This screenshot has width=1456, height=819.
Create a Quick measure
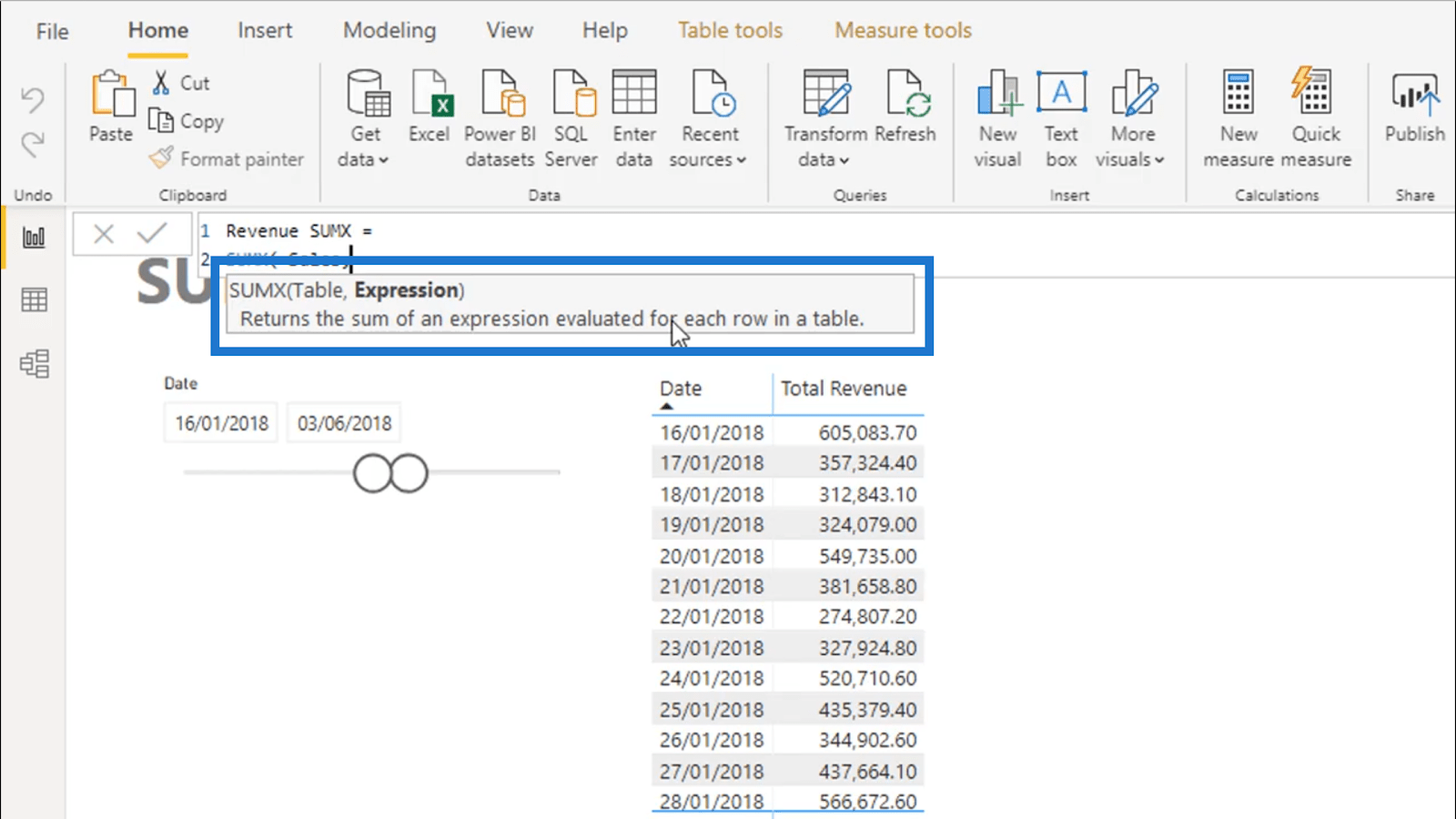pyautogui.click(x=1316, y=119)
